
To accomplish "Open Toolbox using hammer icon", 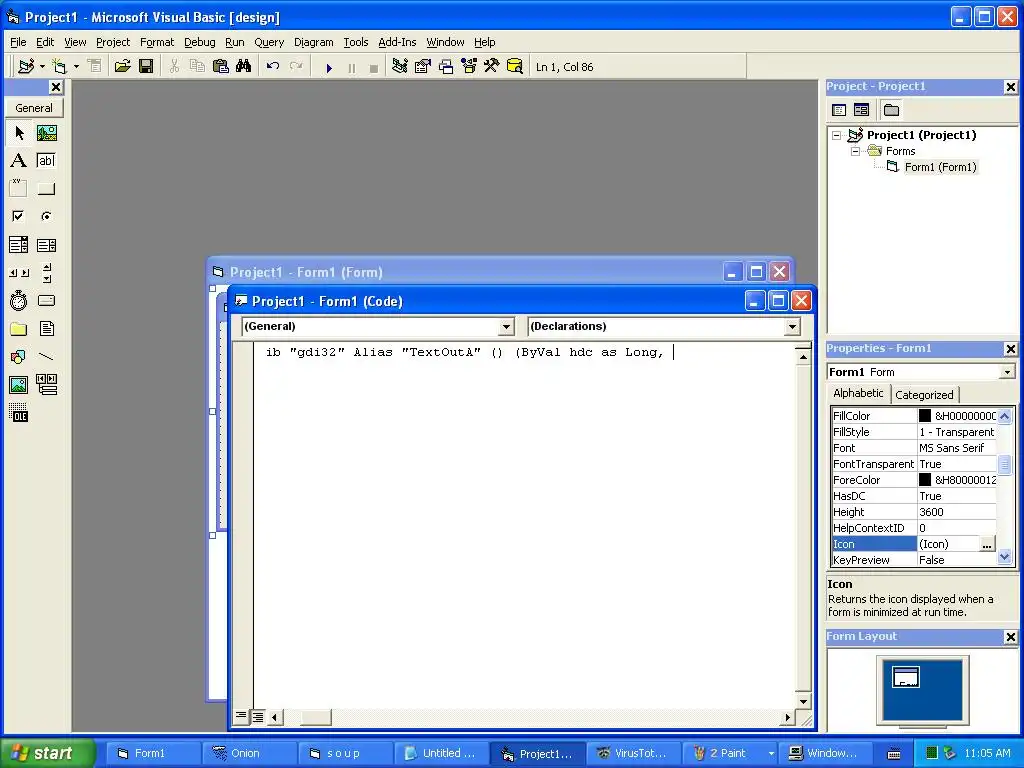I will coord(491,67).
